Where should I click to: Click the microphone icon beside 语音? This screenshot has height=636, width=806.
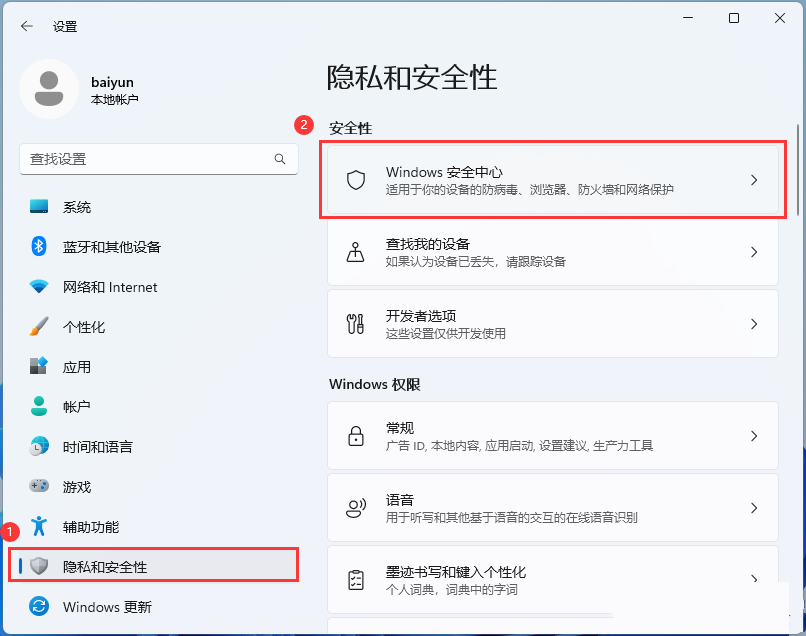355,507
